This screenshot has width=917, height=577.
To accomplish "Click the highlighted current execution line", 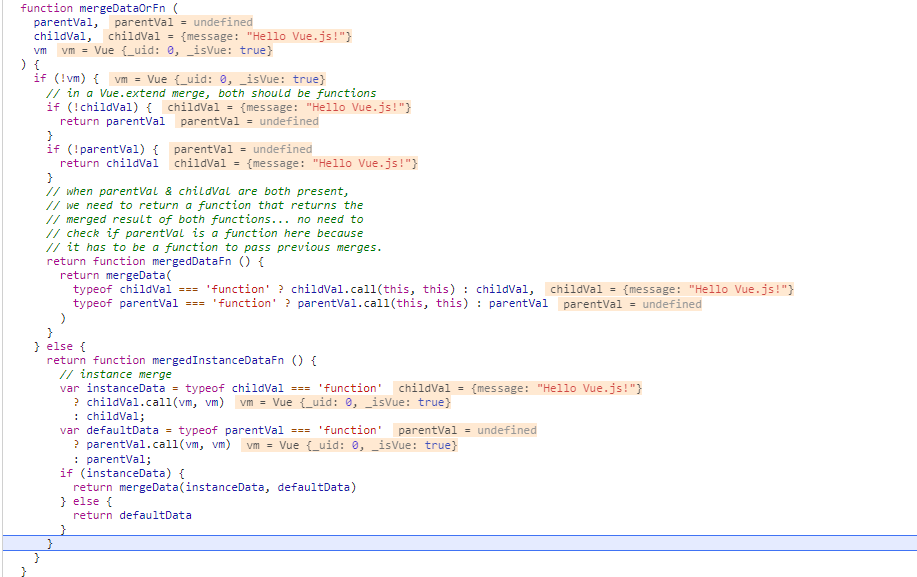I will (460, 543).
